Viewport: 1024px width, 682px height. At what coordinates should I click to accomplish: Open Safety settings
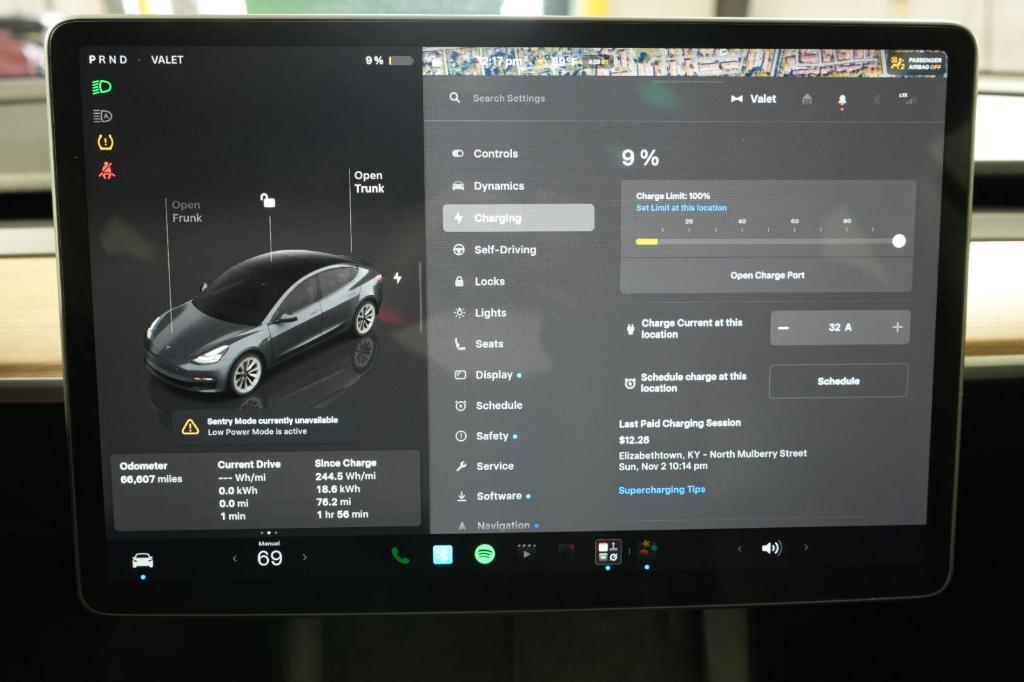tap(485, 436)
